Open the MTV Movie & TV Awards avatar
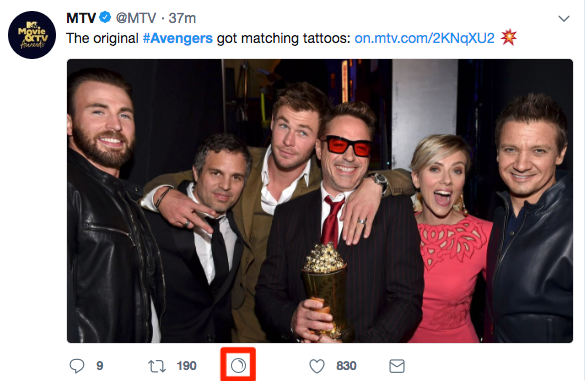This screenshot has height=381, width=585. [32, 35]
